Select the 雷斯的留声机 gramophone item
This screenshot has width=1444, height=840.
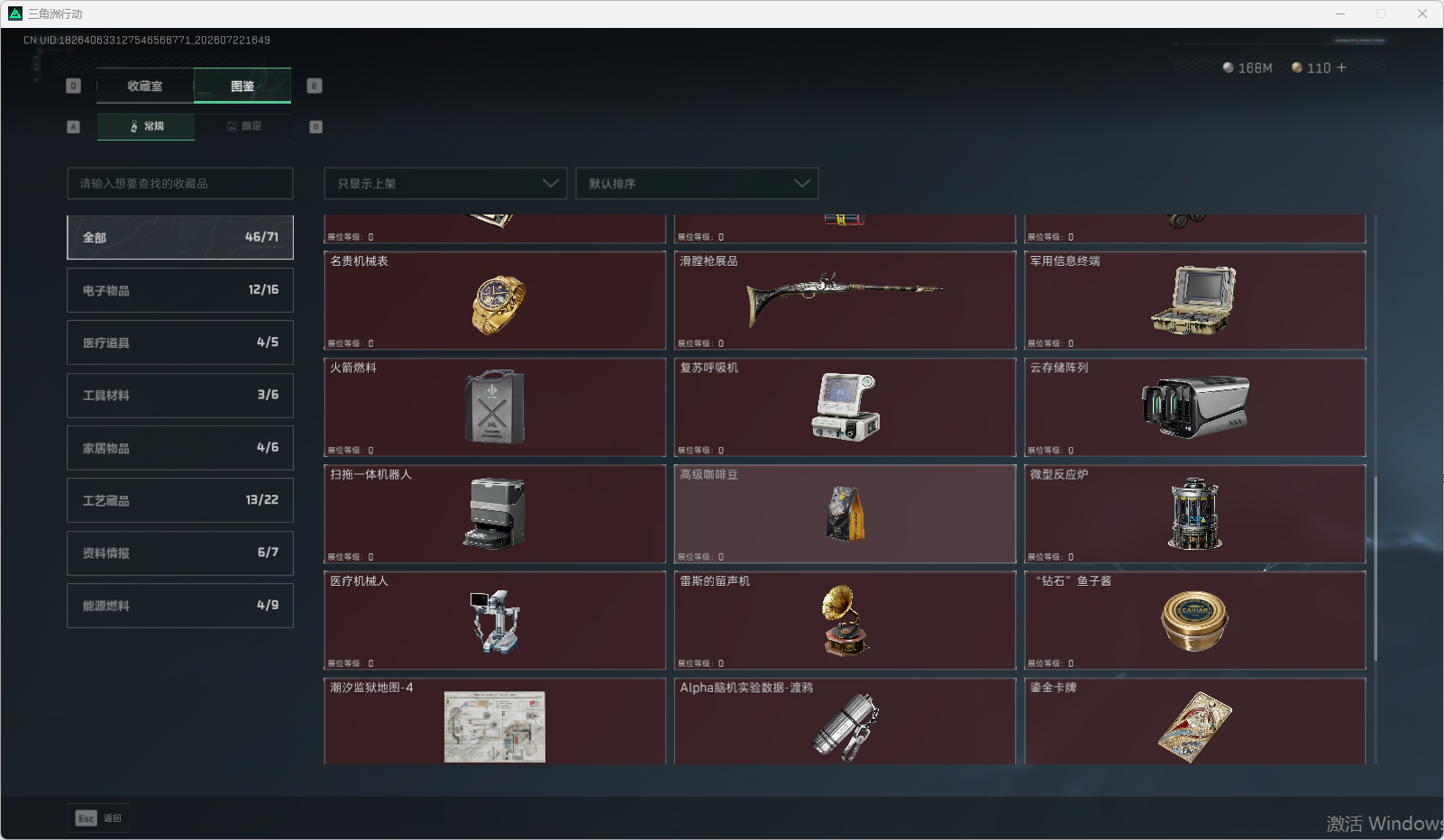point(845,620)
